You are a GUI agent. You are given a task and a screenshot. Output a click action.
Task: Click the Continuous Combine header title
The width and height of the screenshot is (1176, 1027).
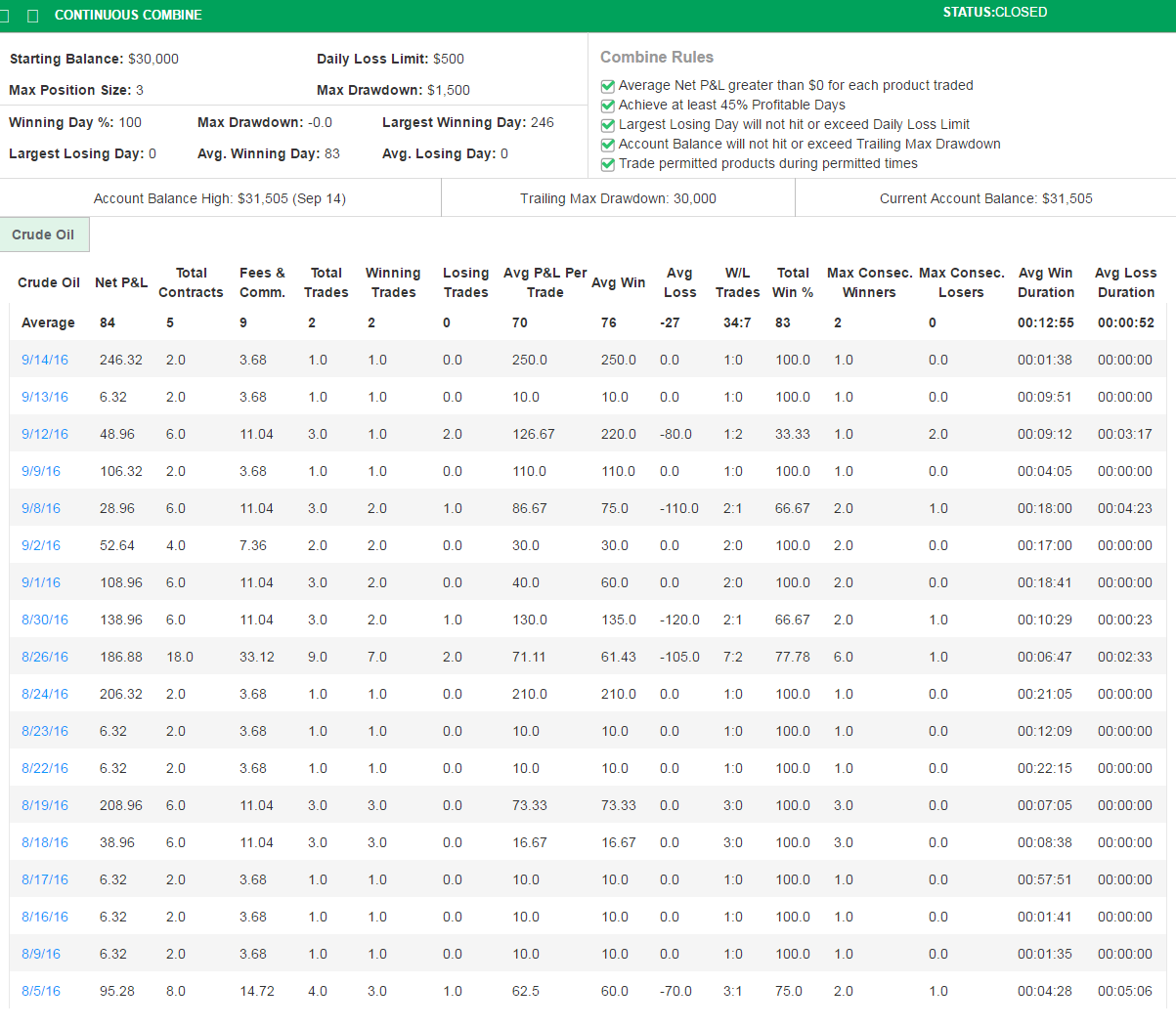coord(128,16)
